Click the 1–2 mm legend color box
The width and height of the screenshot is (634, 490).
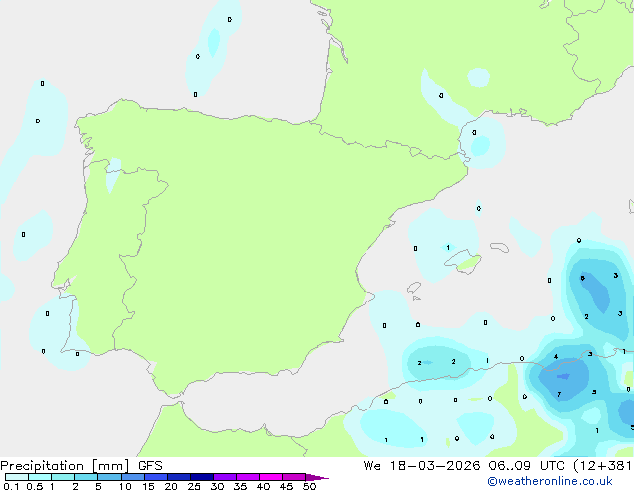(63, 477)
